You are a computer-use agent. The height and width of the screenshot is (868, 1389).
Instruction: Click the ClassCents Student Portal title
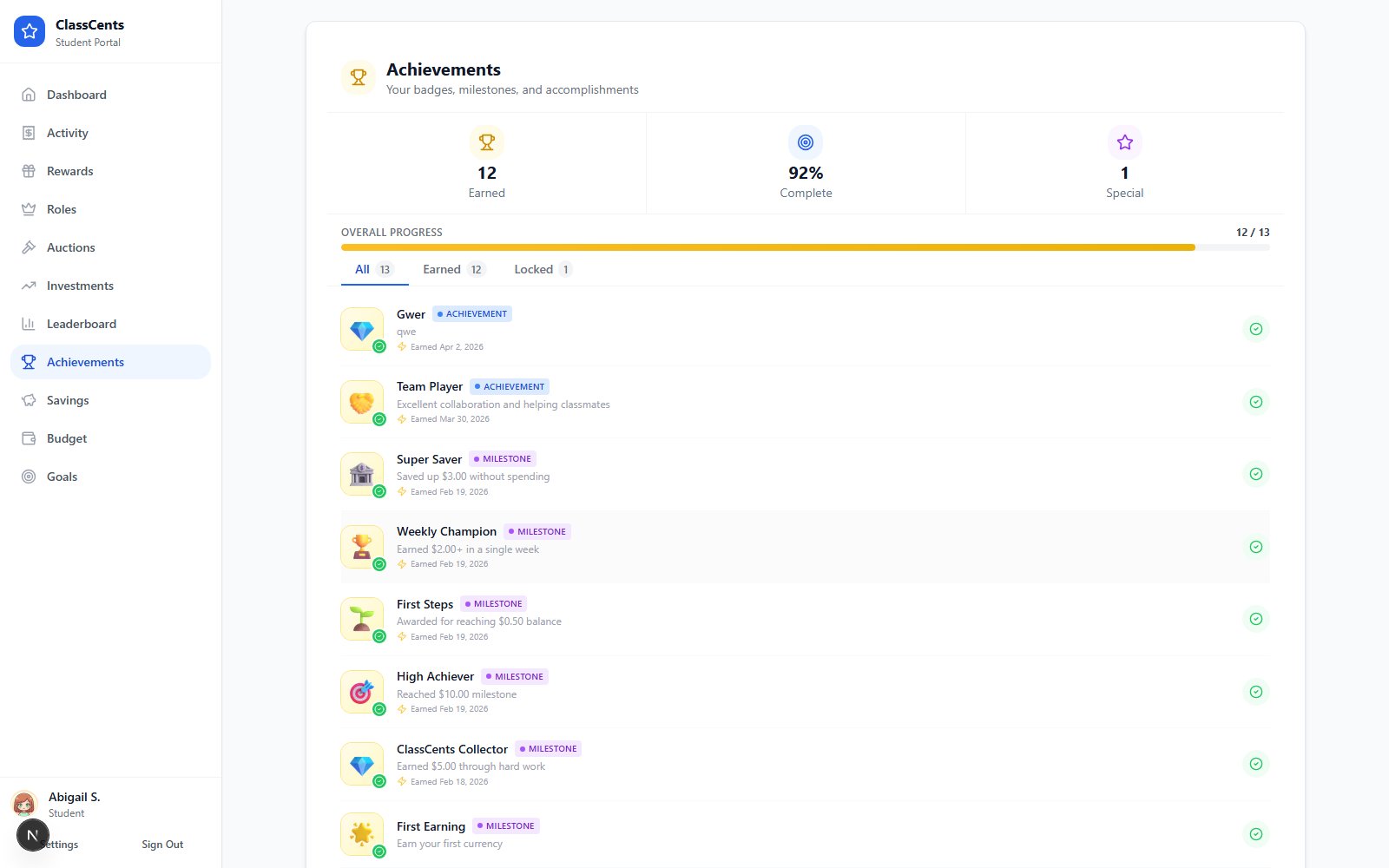pos(89,32)
